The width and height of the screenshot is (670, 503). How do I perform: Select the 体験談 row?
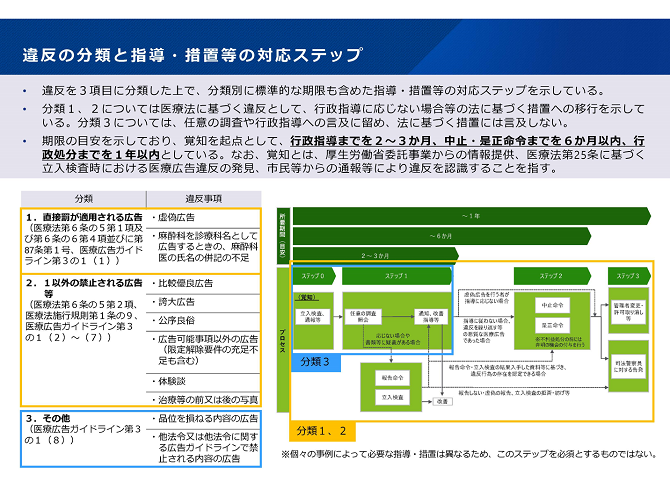(203, 381)
